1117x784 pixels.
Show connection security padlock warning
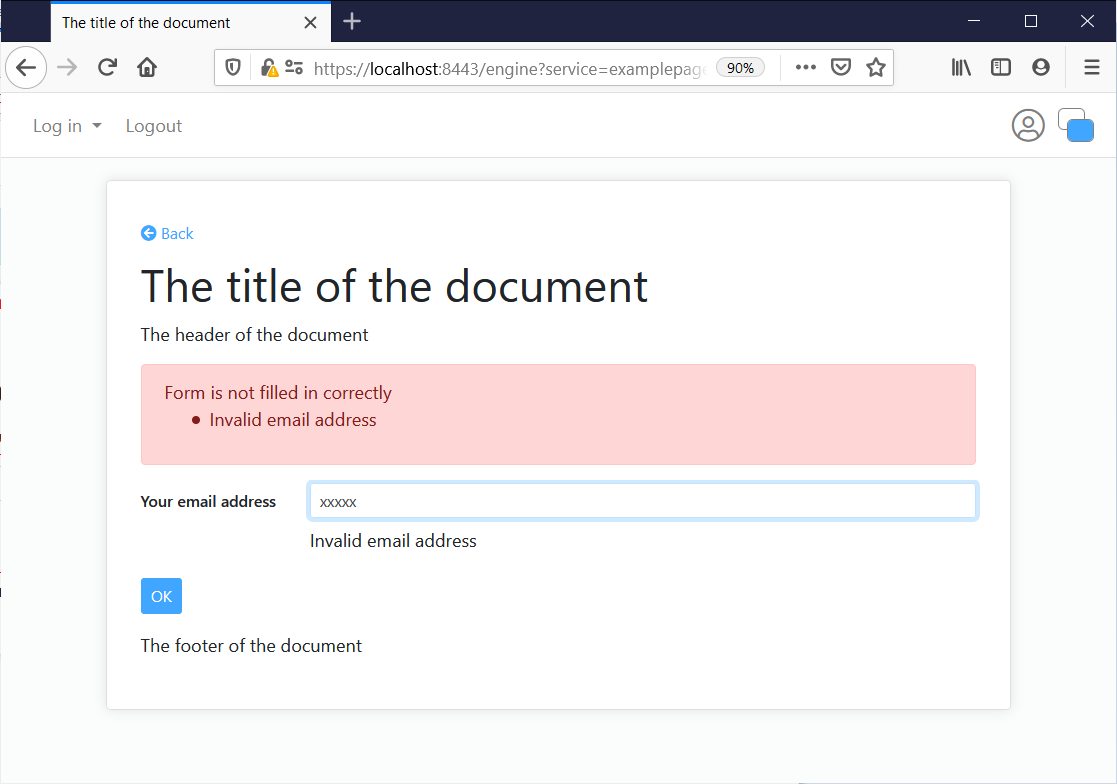point(269,68)
